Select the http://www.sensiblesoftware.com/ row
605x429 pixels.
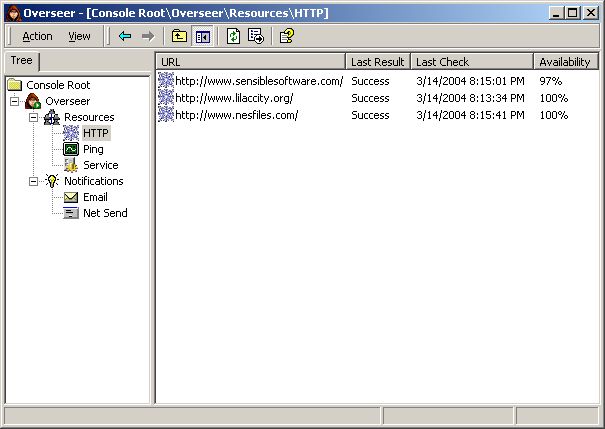pyautogui.click(x=377, y=81)
